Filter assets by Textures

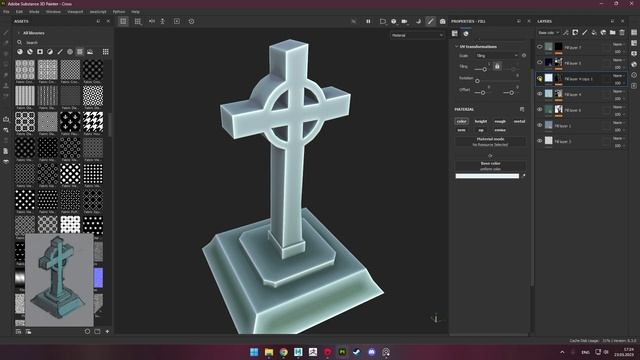[x=80, y=52]
